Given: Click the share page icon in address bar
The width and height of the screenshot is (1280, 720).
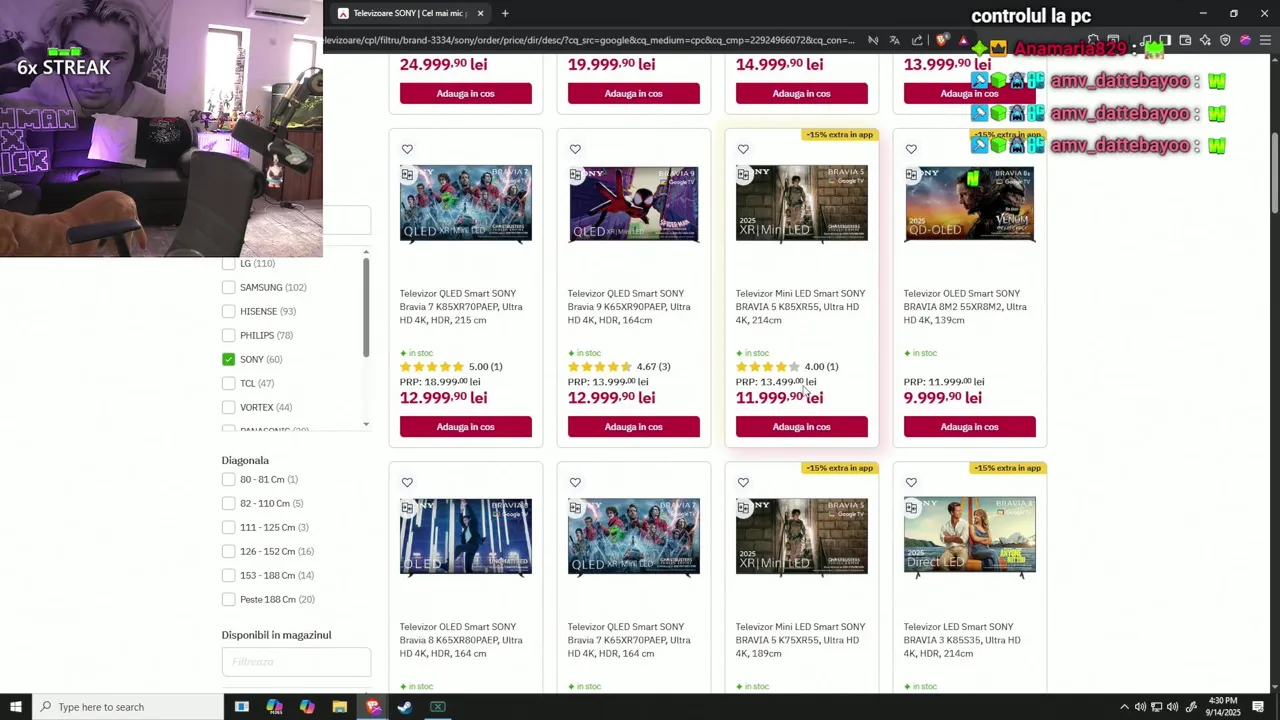Looking at the screenshot, I should click(x=917, y=40).
